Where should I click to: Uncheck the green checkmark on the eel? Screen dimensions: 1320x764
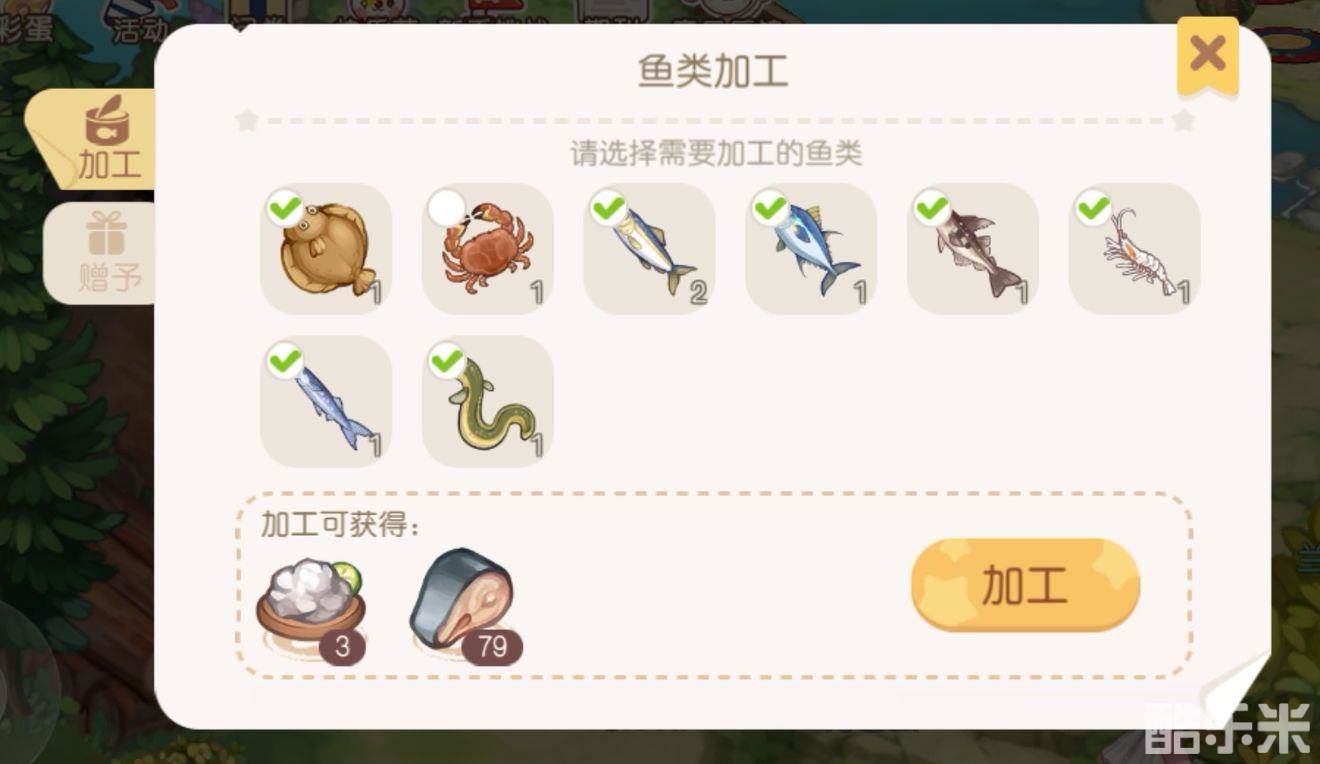[447, 362]
